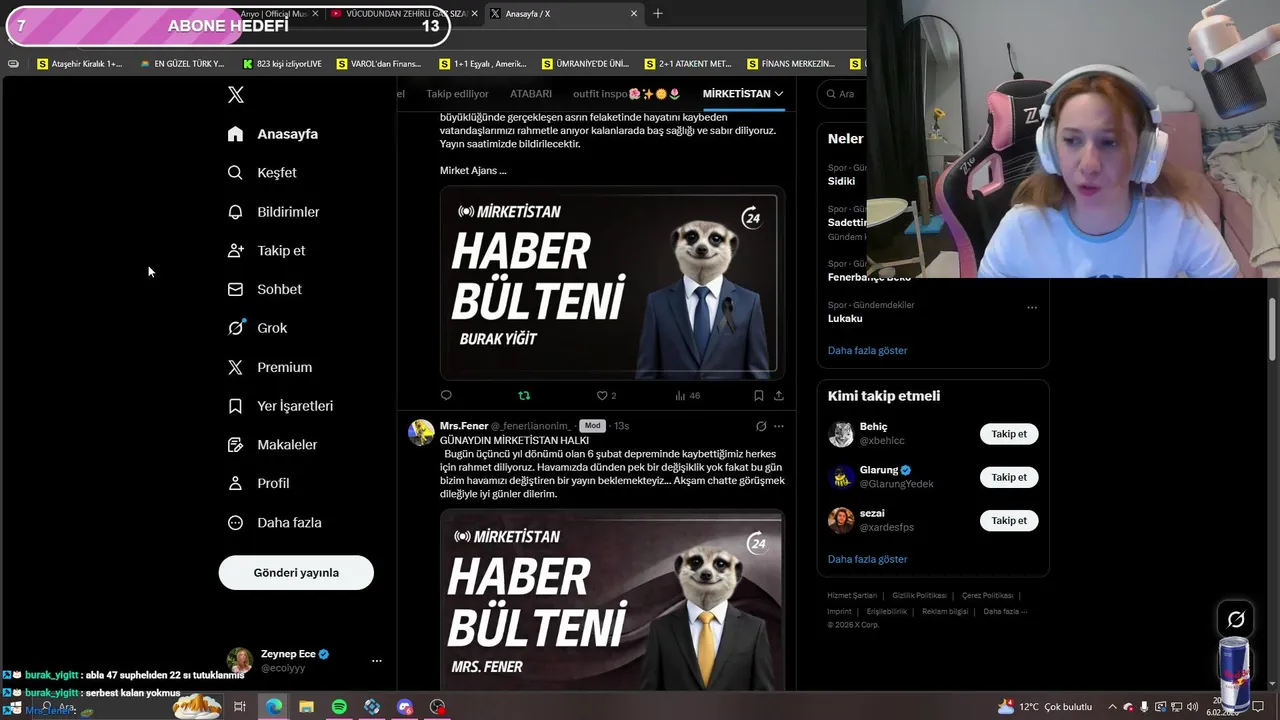Open Microsoft Edge in taskbar
1280x720 pixels.
pyautogui.click(x=273, y=707)
